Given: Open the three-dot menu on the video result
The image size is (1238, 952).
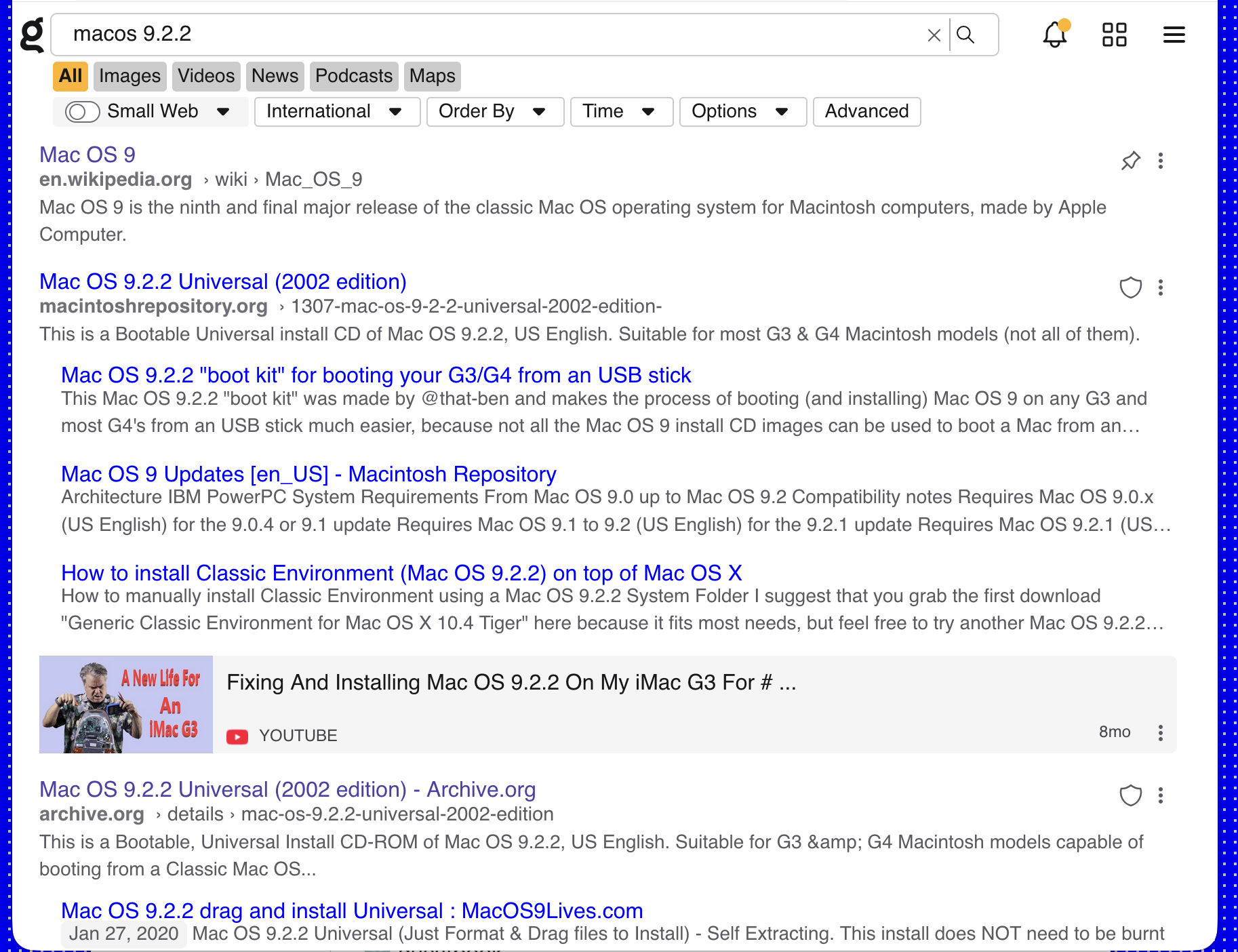Looking at the screenshot, I should [x=1160, y=732].
